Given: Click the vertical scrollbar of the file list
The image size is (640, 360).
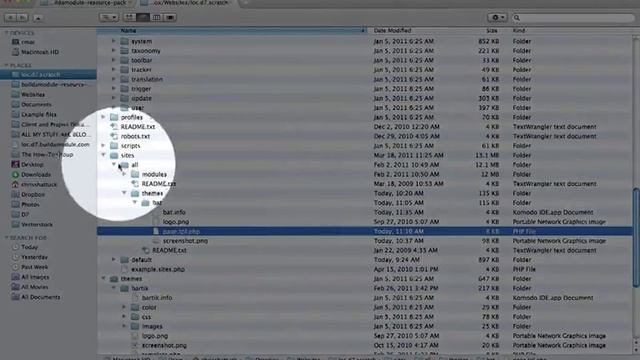Looking at the screenshot, I should [x=636, y=237].
